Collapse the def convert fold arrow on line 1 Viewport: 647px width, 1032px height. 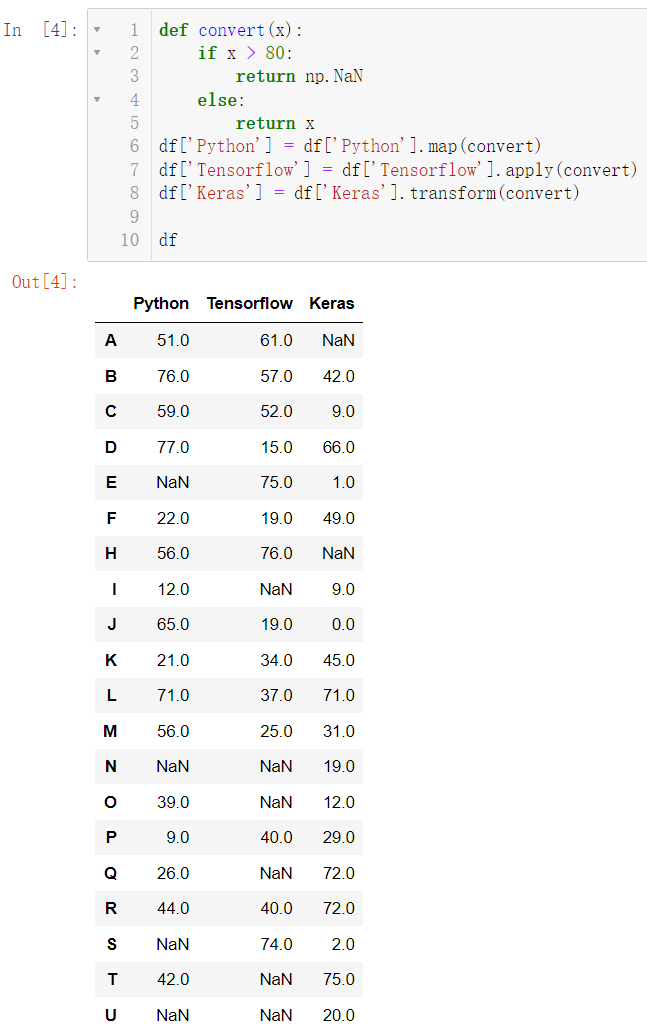(97, 30)
